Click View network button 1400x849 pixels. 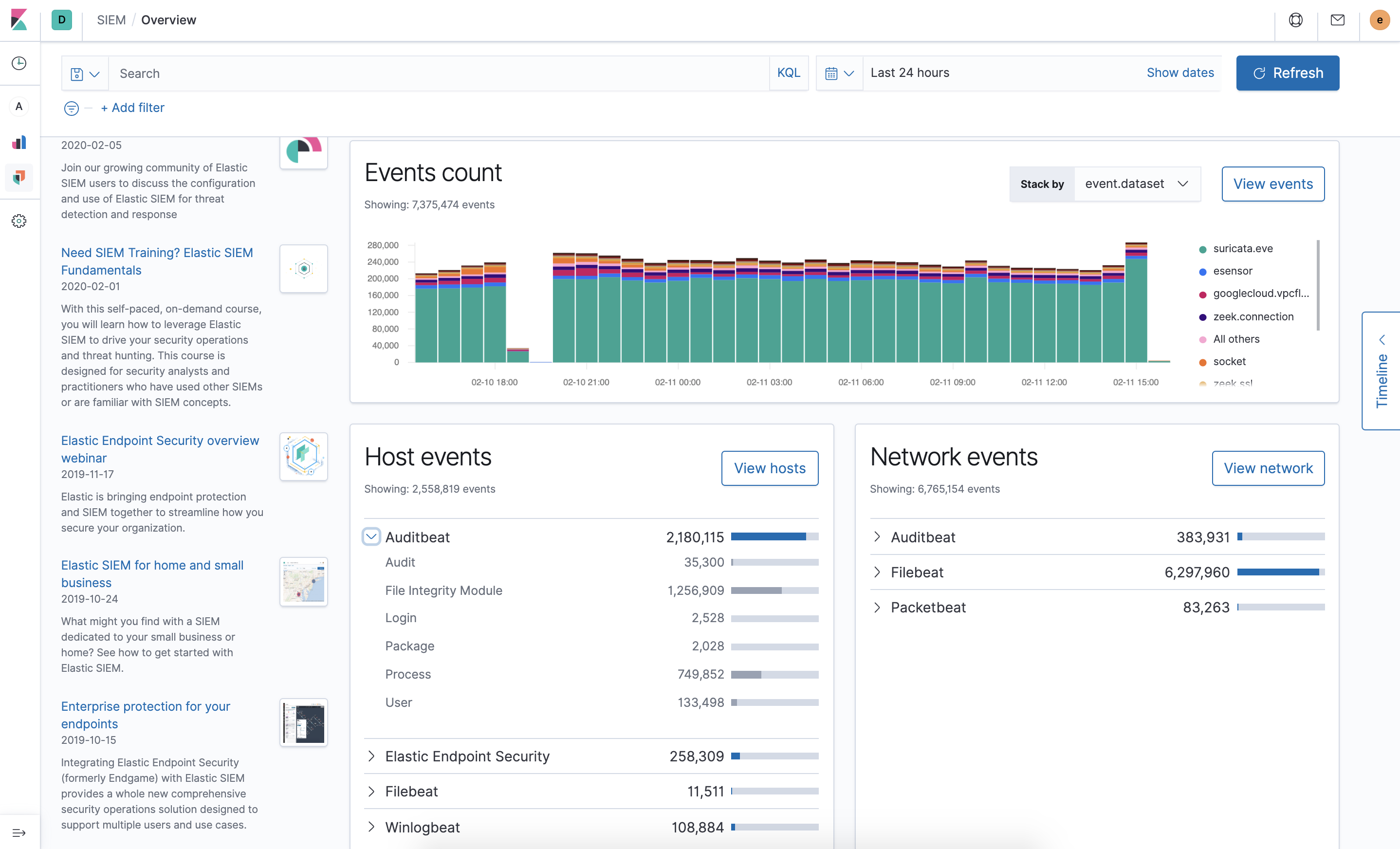1268,468
